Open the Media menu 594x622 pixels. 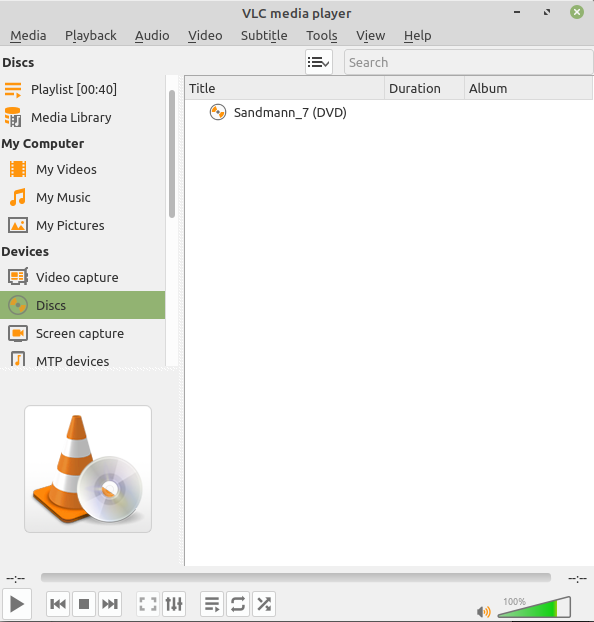28,36
